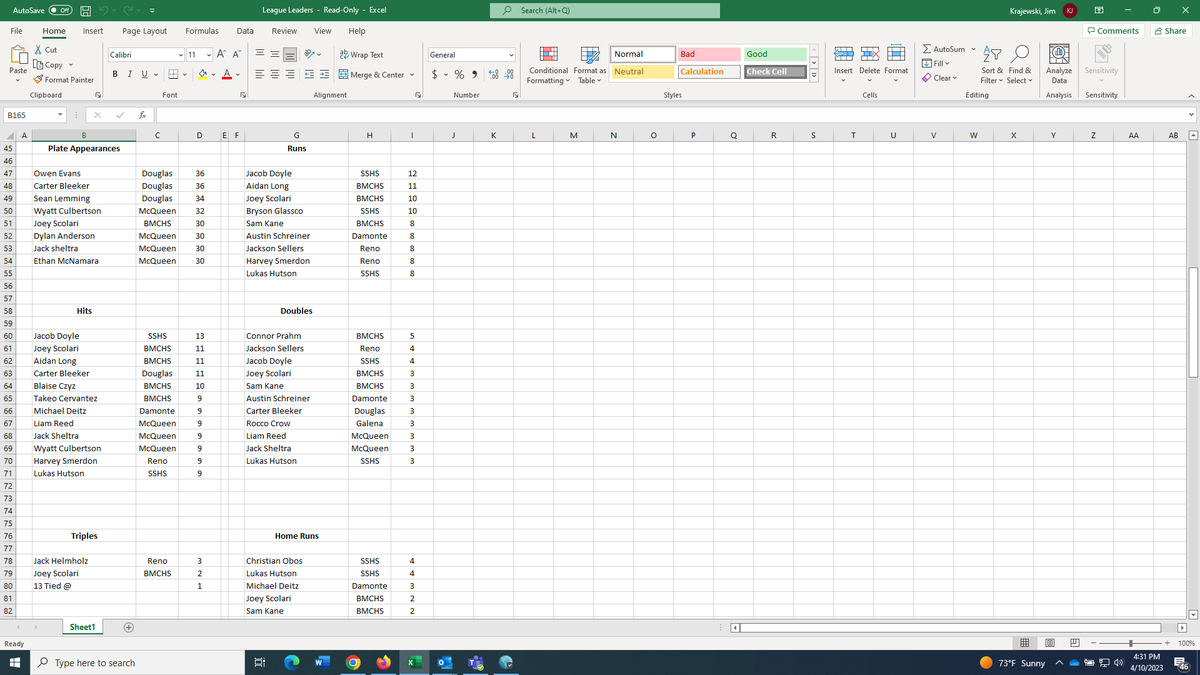Open Word from the Windows taskbar
This screenshot has height=675, width=1200.
tap(324, 663)
